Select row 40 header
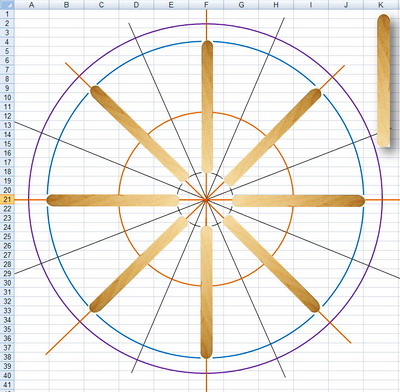Viewport: 400px width, 392px height. pyautogui.click(x=7, y=375)
